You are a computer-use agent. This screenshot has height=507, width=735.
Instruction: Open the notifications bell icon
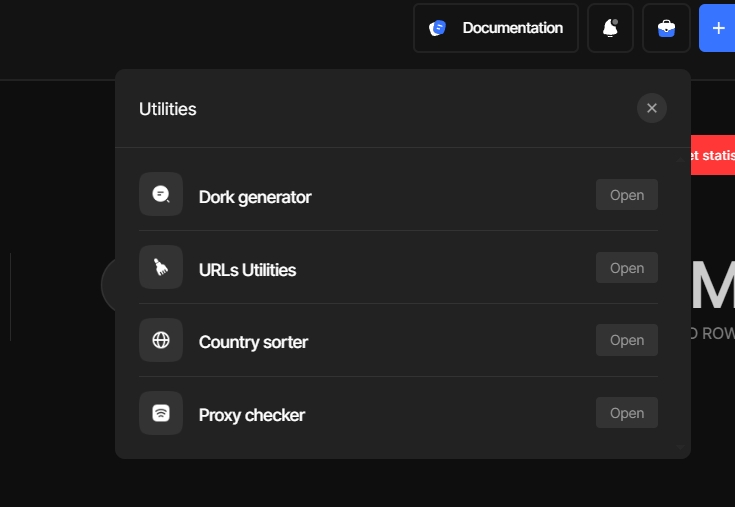610,28
